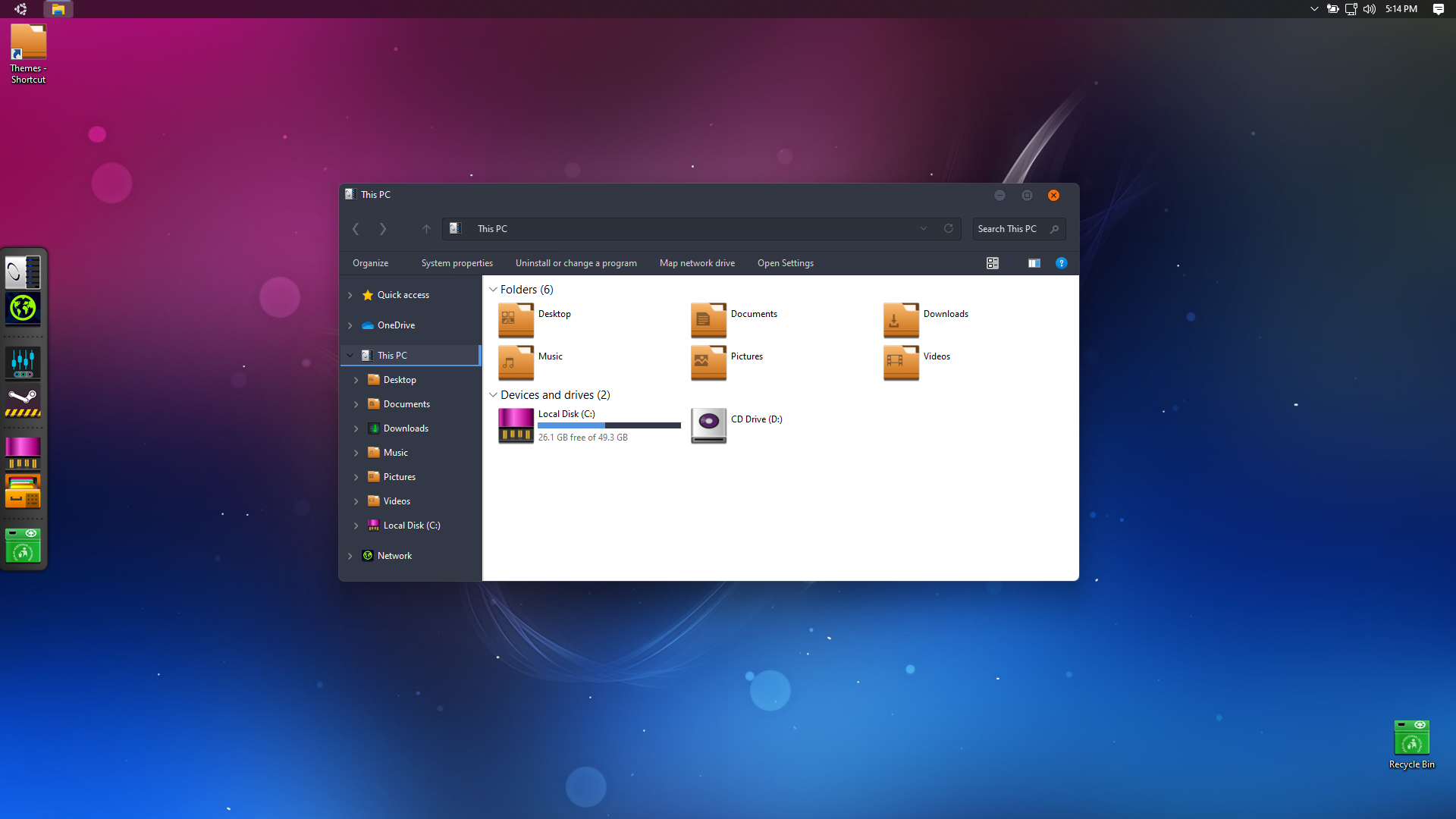Collapse the Folders (6) group
The width and height of the screenshot is (1456, 819).
tap(493, 290)
